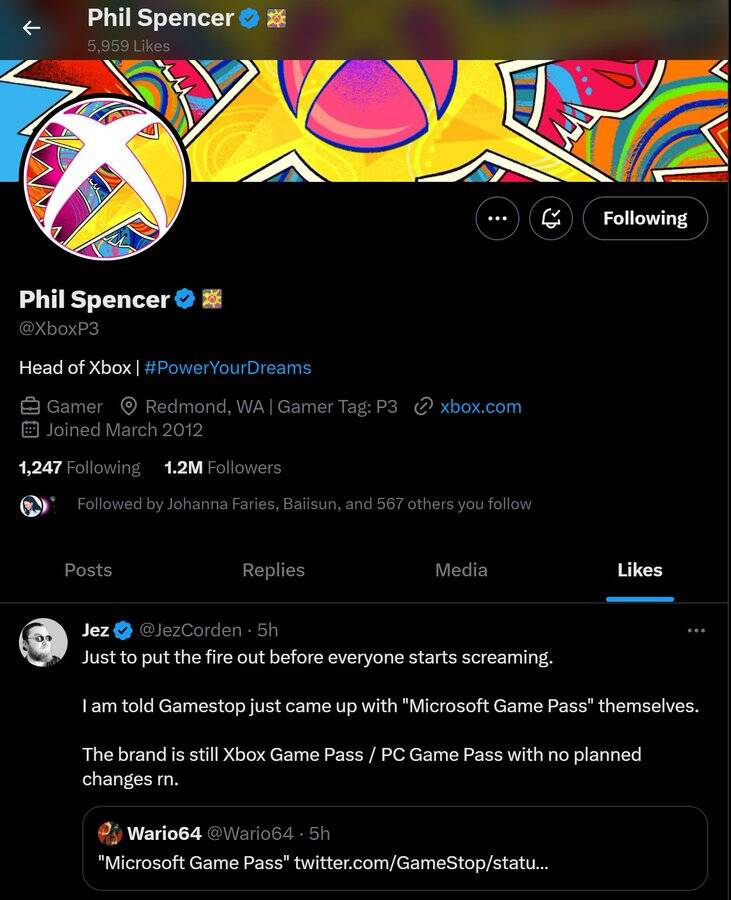Image resolution: width=731 pixels, height=900 pixels.
Task: Toggle the notification bell for Phil Spencer
Action: 551,218
